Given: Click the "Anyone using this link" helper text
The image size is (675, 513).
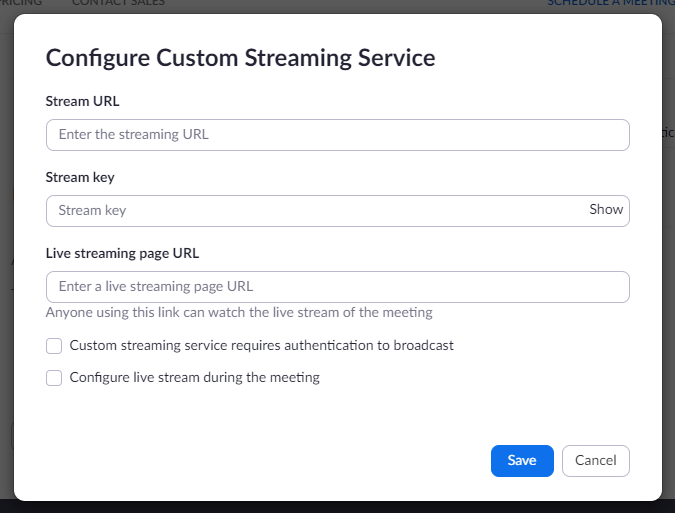Looking at the screenshot, I should click(239, 313).
